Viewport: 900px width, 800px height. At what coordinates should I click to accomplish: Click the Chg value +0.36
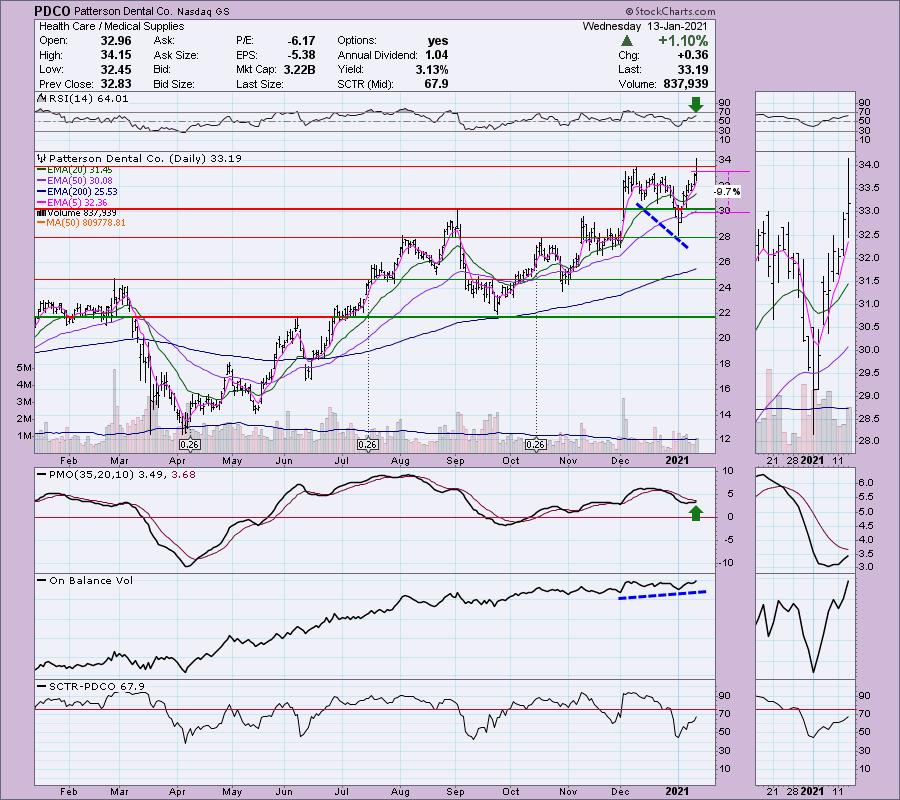pyautogui.click(x=693, y=55)
